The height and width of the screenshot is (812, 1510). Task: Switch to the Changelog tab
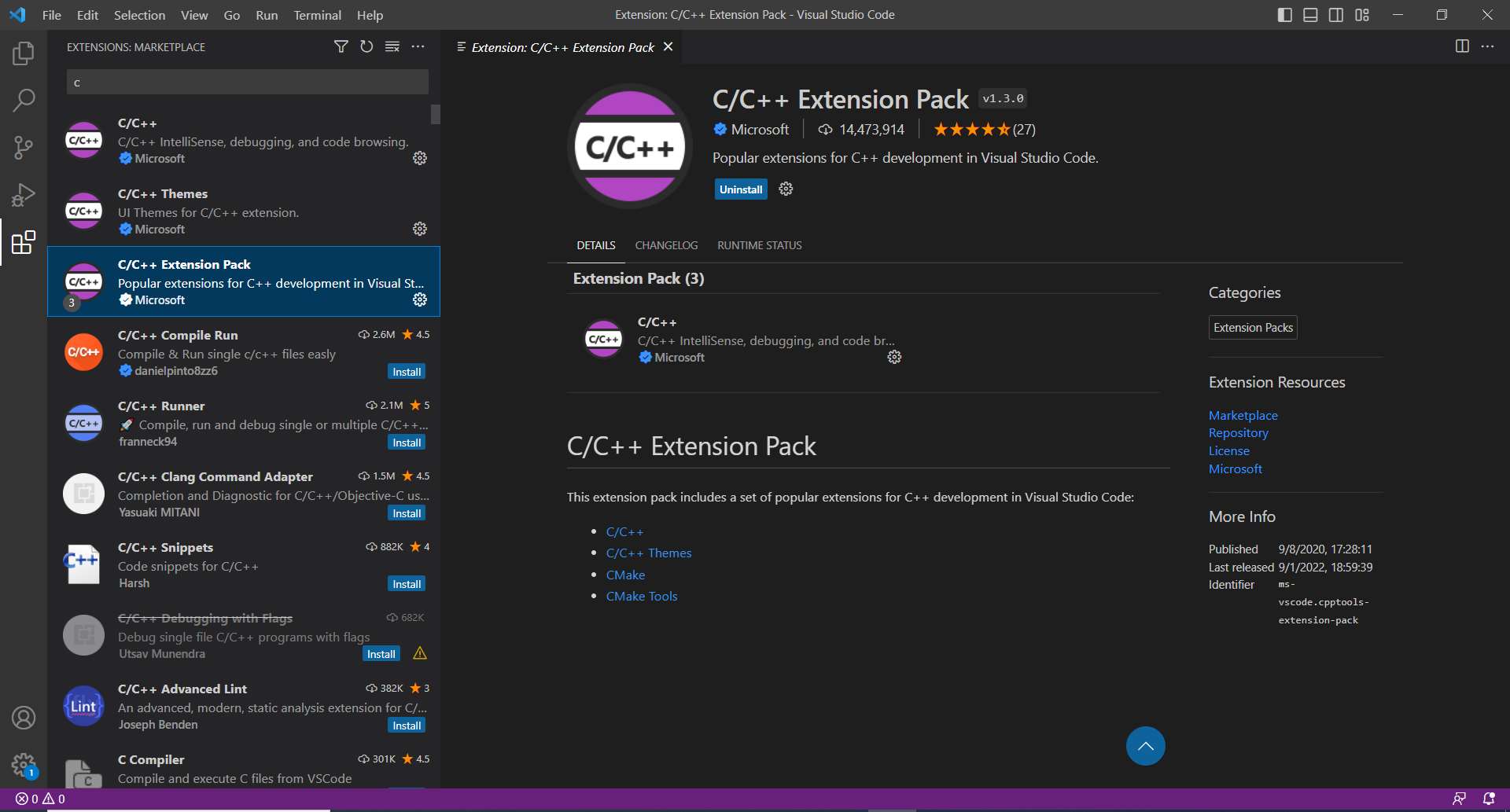pos(666,245)
